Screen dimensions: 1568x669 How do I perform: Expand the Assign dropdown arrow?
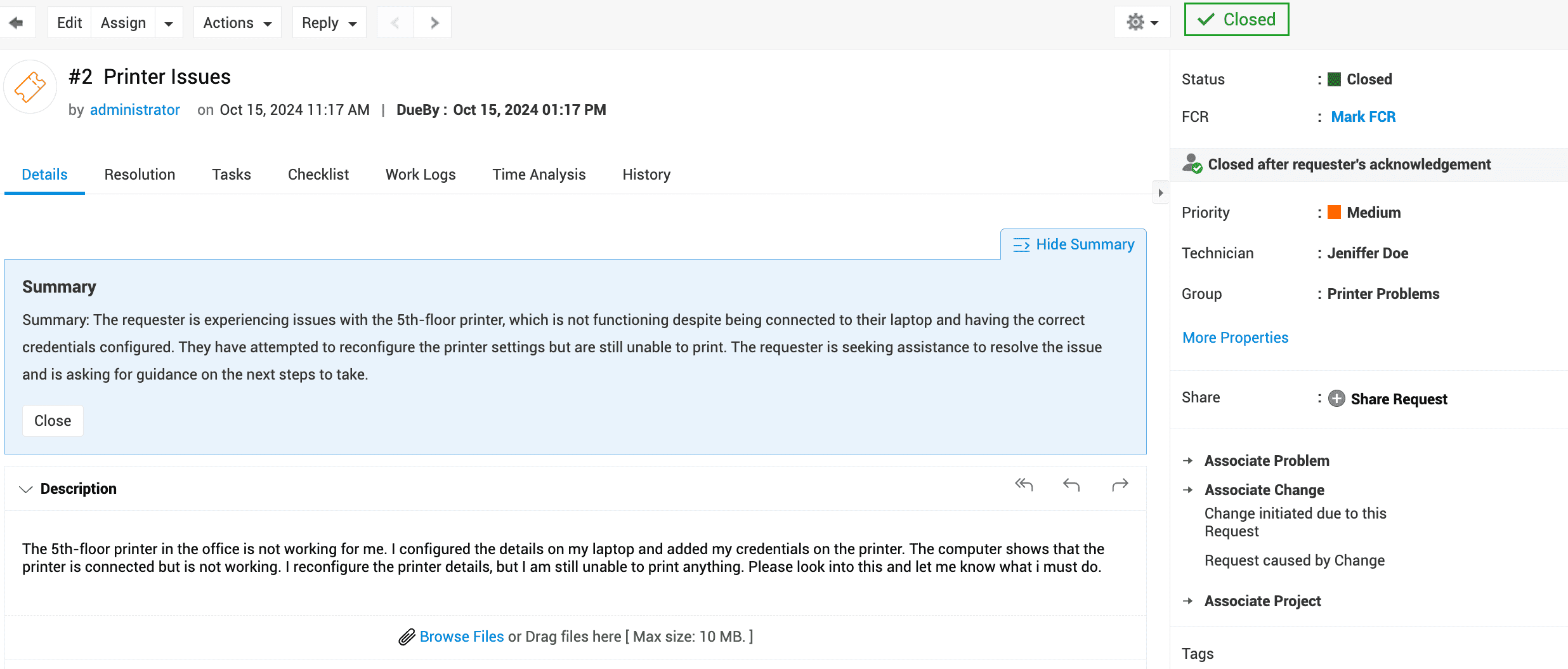coord(169,23)
